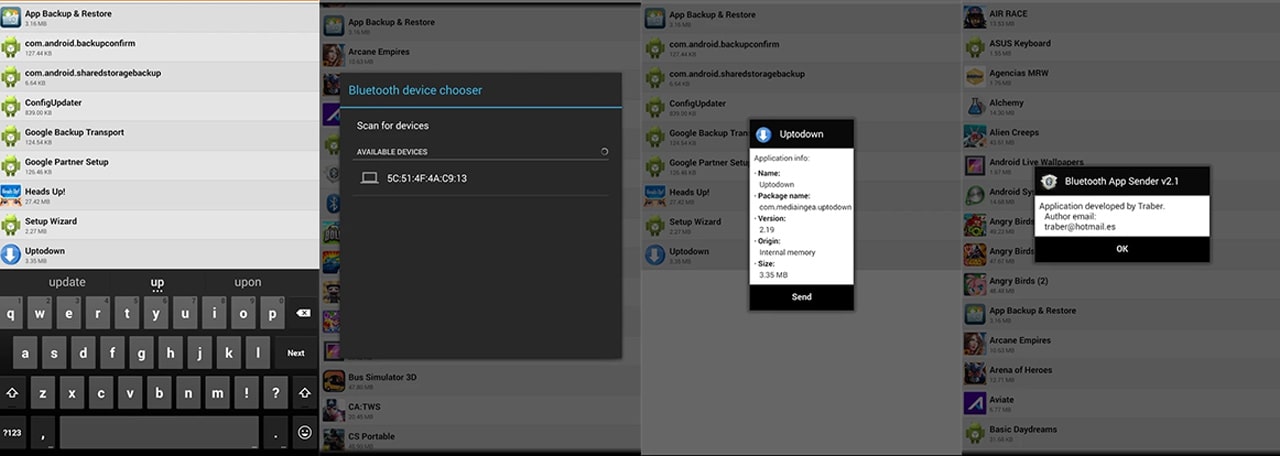This screenshot has width=1280, height=456.
Task: Tap the AIR RACE app icon
Action: (975, 17)
